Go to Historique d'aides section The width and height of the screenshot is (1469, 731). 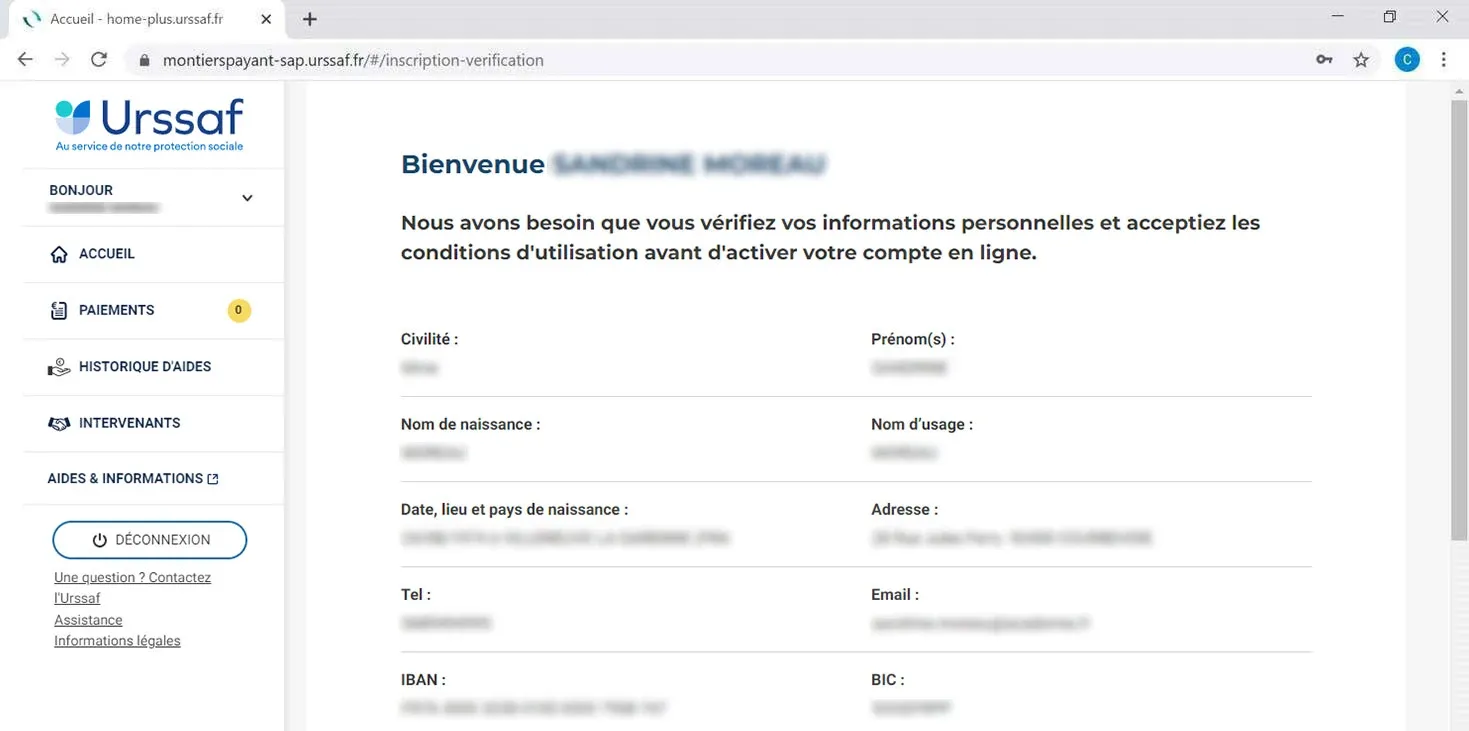145,367
